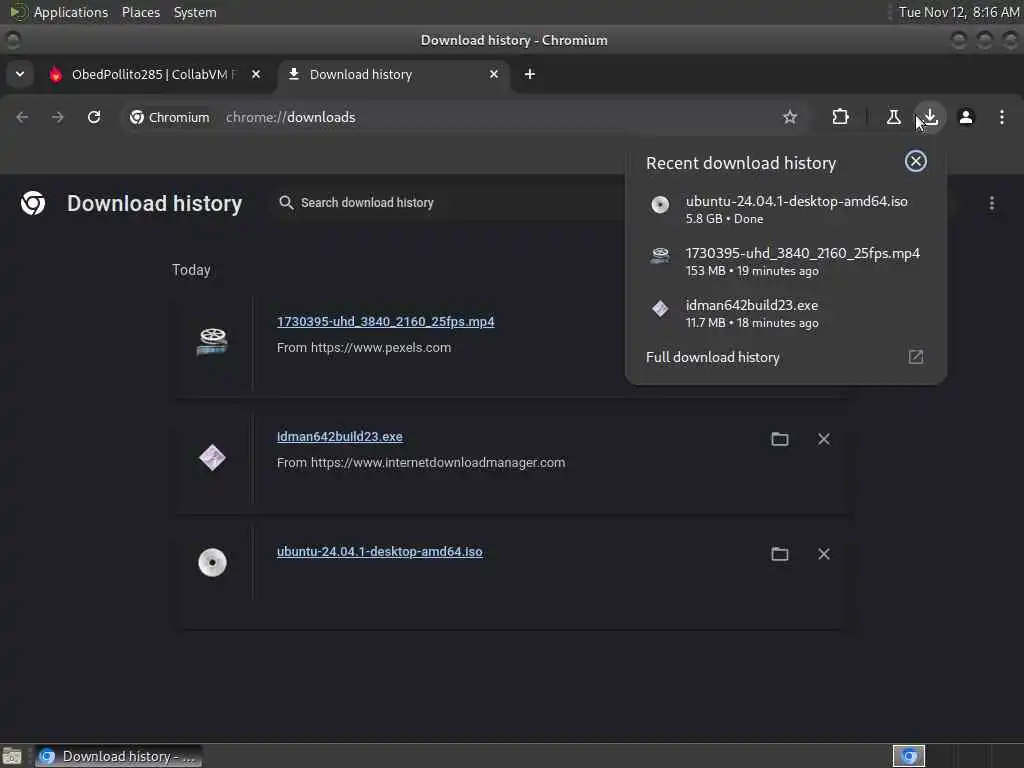The width and height of the screenshot is (1024, 768).
Task: Open the downloads page more actions menu
Action: (x=991, y=203)
